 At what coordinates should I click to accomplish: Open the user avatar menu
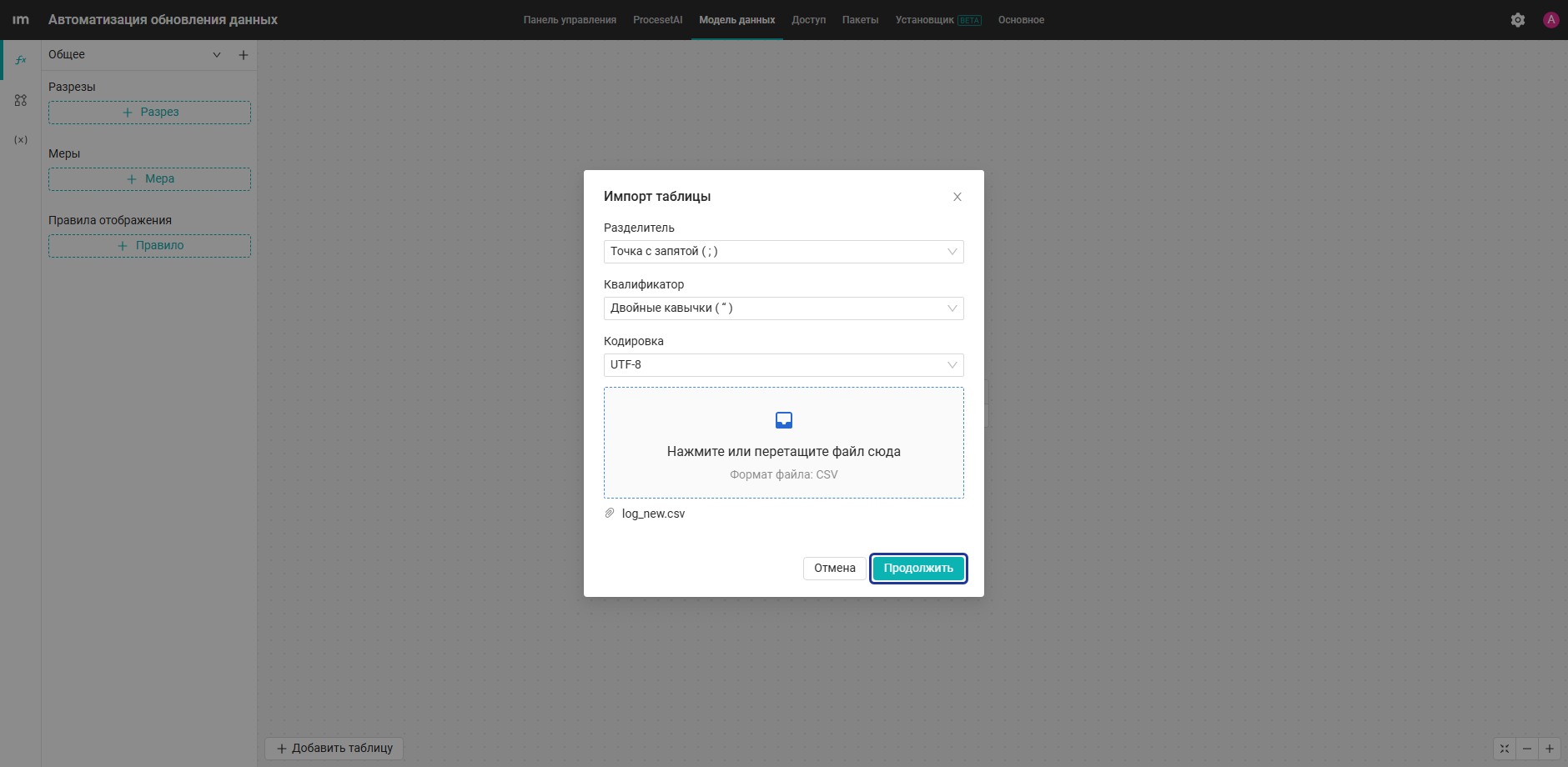1551,20
